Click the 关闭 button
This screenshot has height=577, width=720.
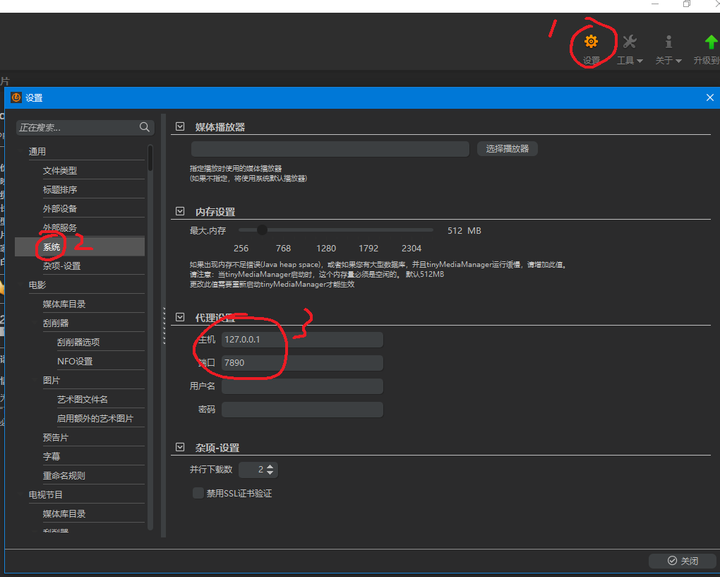coord(682,560)
